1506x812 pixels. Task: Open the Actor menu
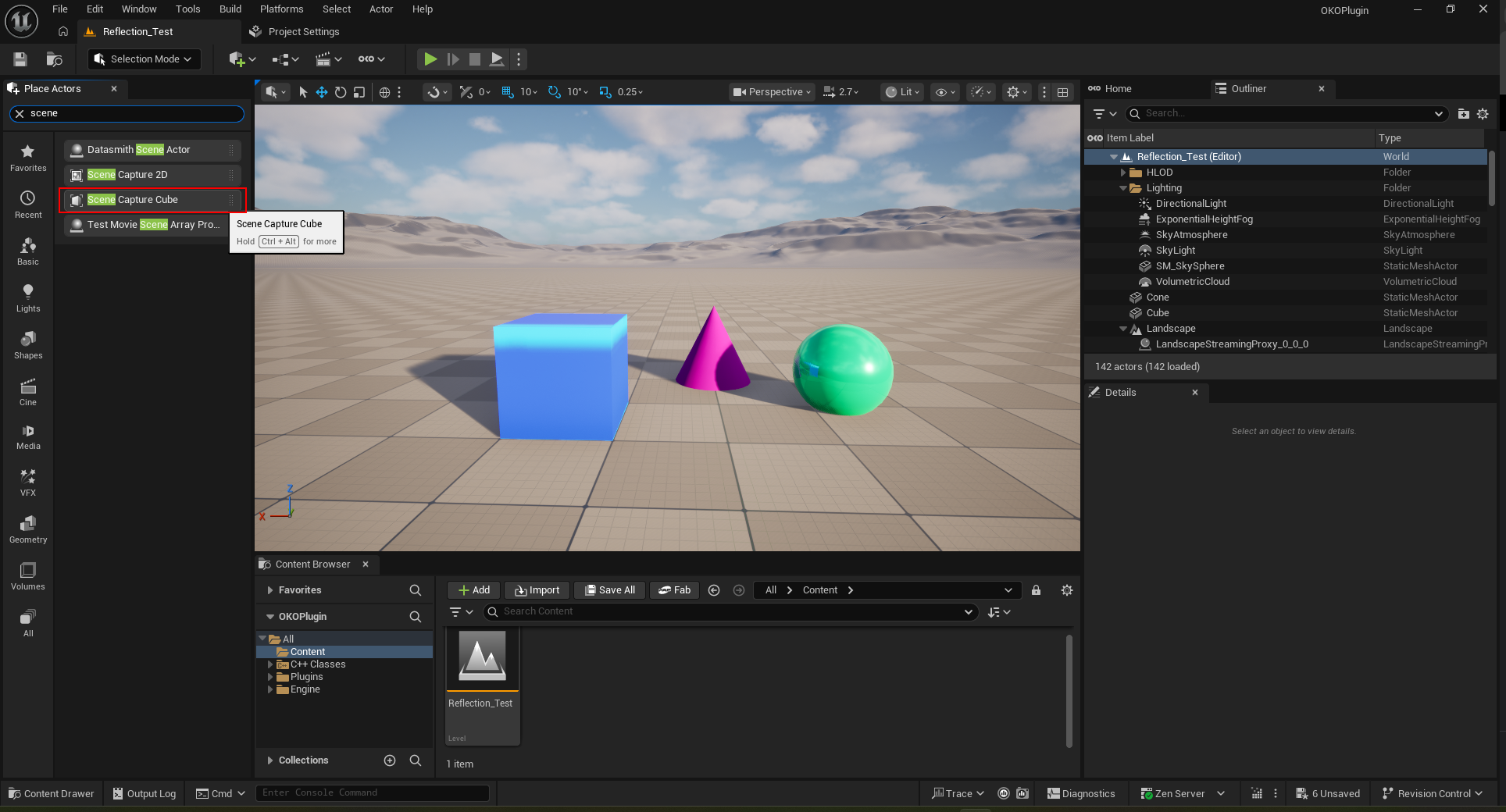tap(381, 9)
